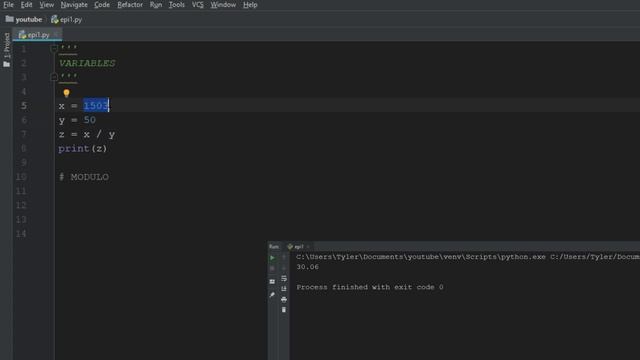Collapse docstring fold marker at line 3
Viewport: 640px width, 360px height.
[54, 77]
